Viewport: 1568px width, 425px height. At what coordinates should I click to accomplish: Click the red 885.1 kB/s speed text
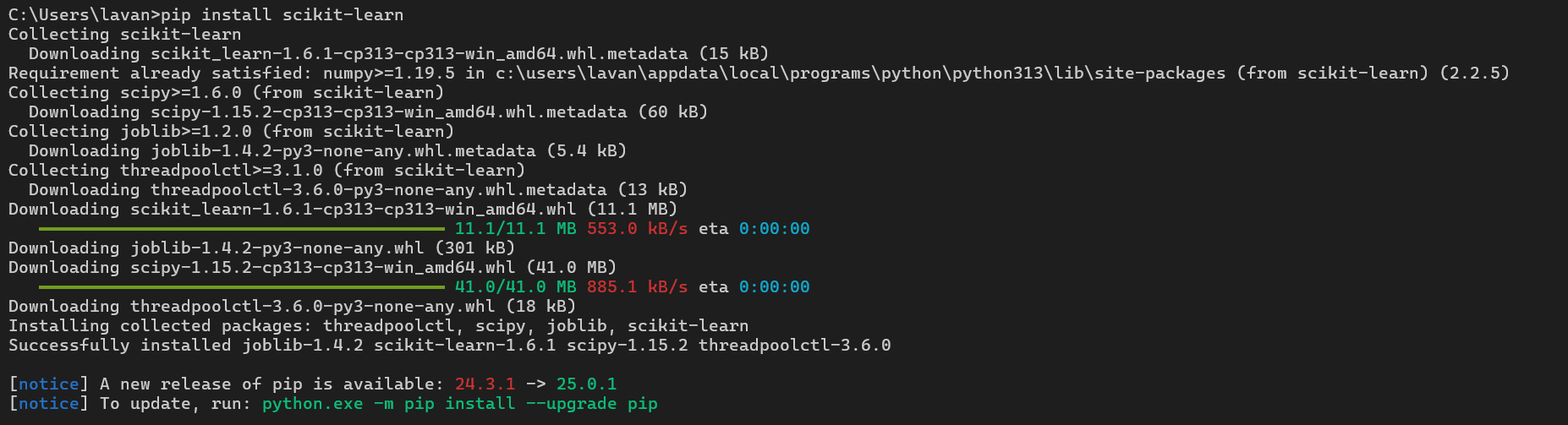tap(637, 287)
